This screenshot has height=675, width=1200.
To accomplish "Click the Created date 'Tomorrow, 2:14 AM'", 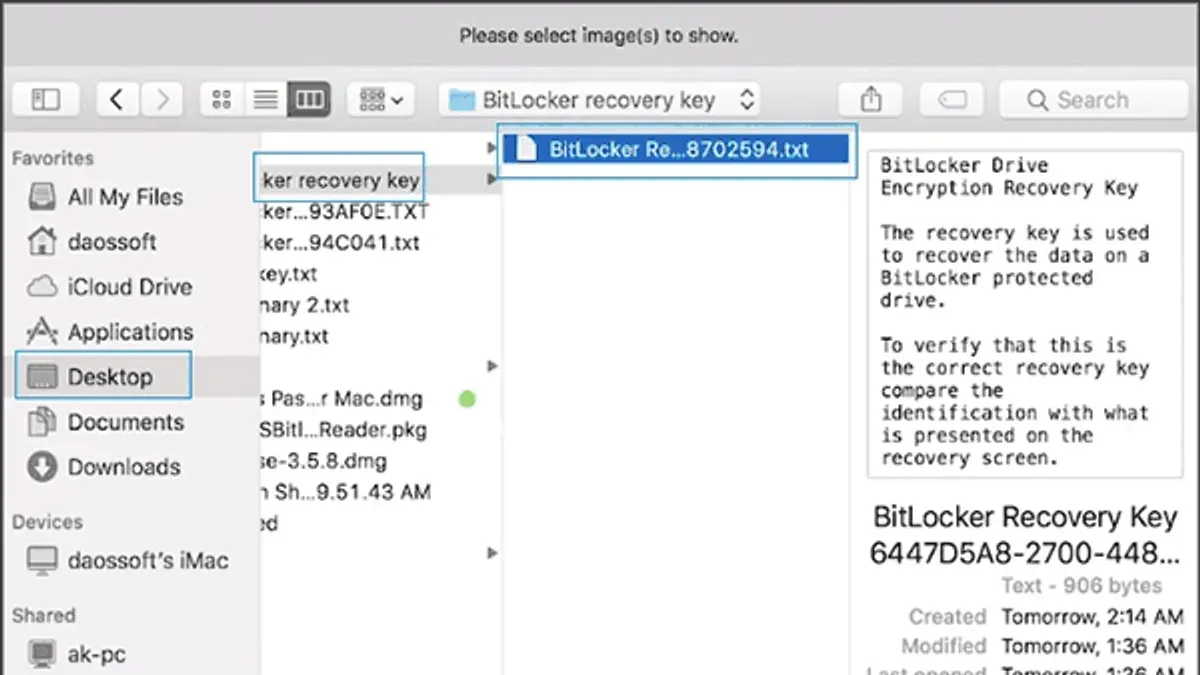I will [1093, 616].
